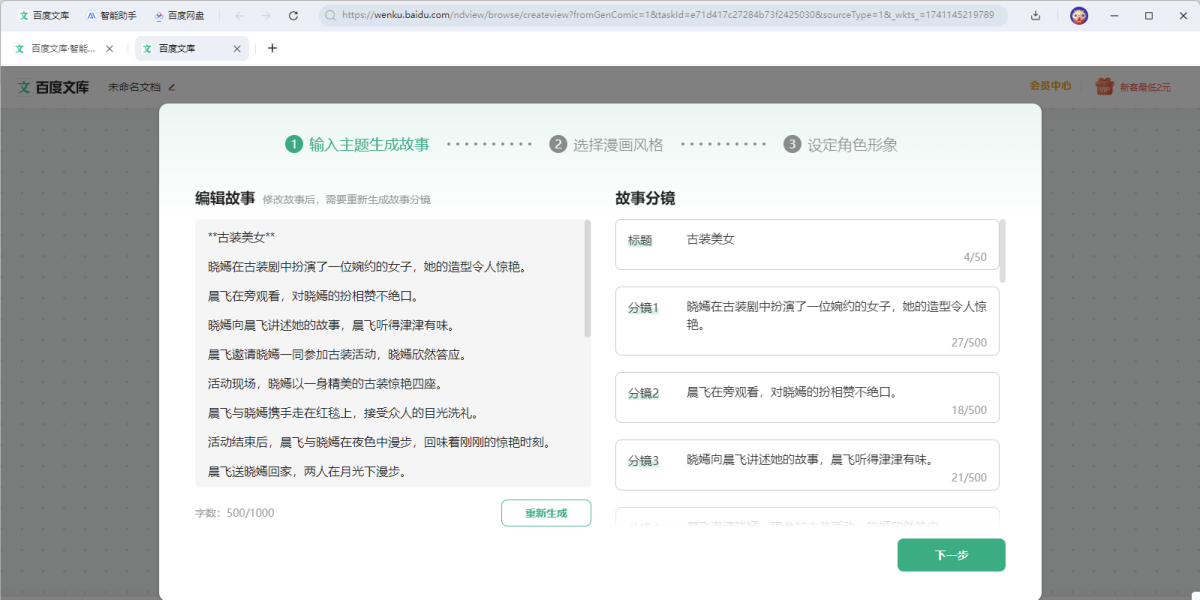Open the 会员中心 link
The width and height of the screenshot is (1200, 600).
tap(1050, 86)
